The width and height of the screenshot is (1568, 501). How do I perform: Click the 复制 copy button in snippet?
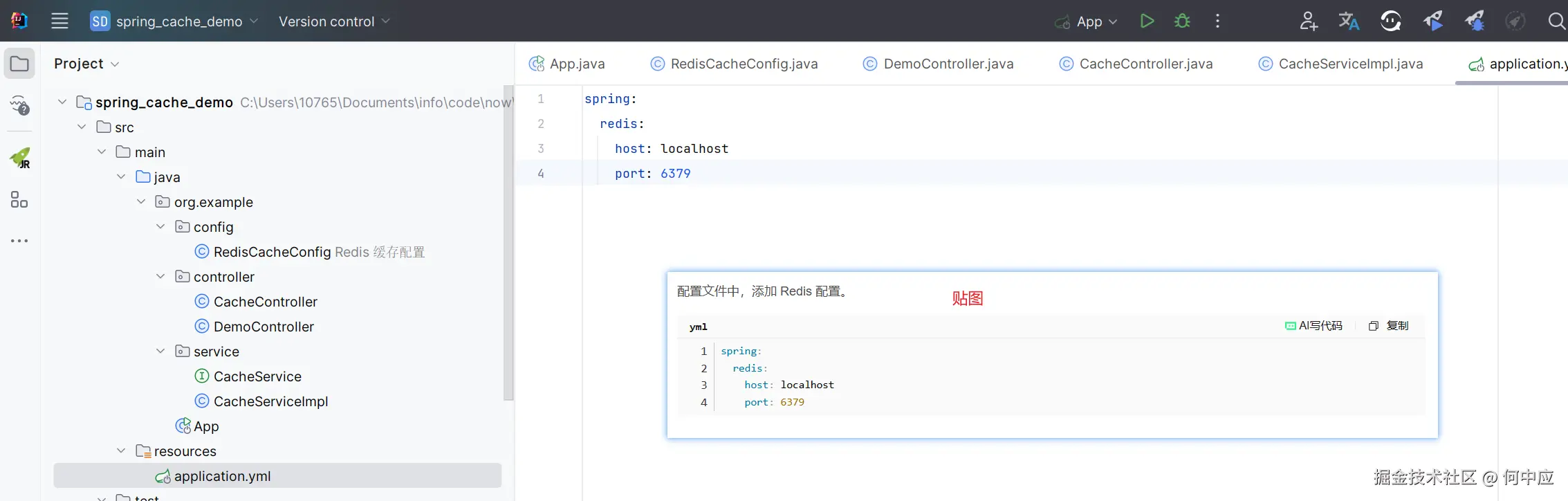1389,326
